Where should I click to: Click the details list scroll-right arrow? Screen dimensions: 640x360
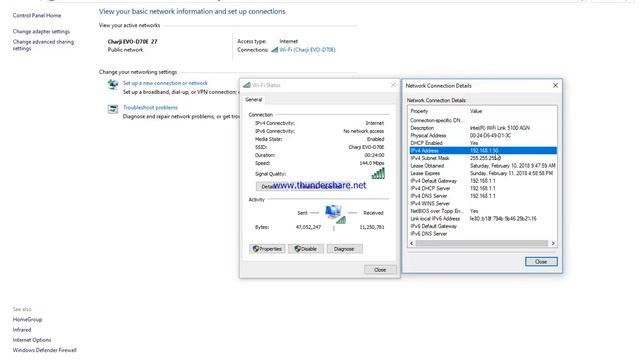tap(553, 243)
